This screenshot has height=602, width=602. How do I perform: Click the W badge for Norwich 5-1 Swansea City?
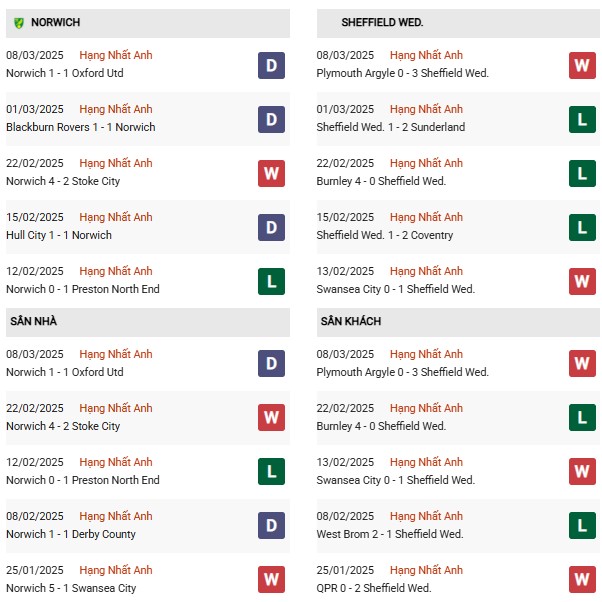tap(271, 579)
